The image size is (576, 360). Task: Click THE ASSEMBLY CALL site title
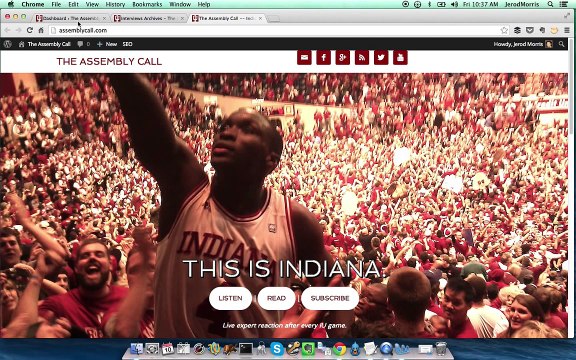109,61
